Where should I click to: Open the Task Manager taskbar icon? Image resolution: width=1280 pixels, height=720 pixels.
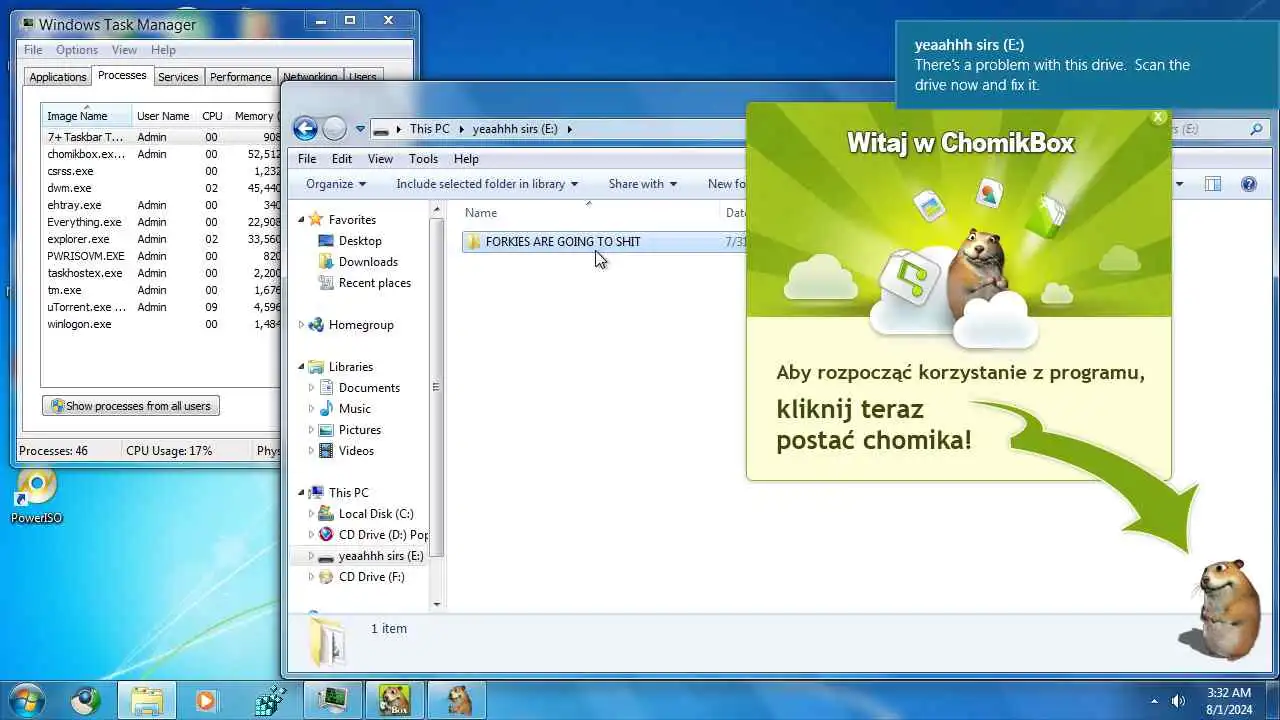[x=332, y=701]
